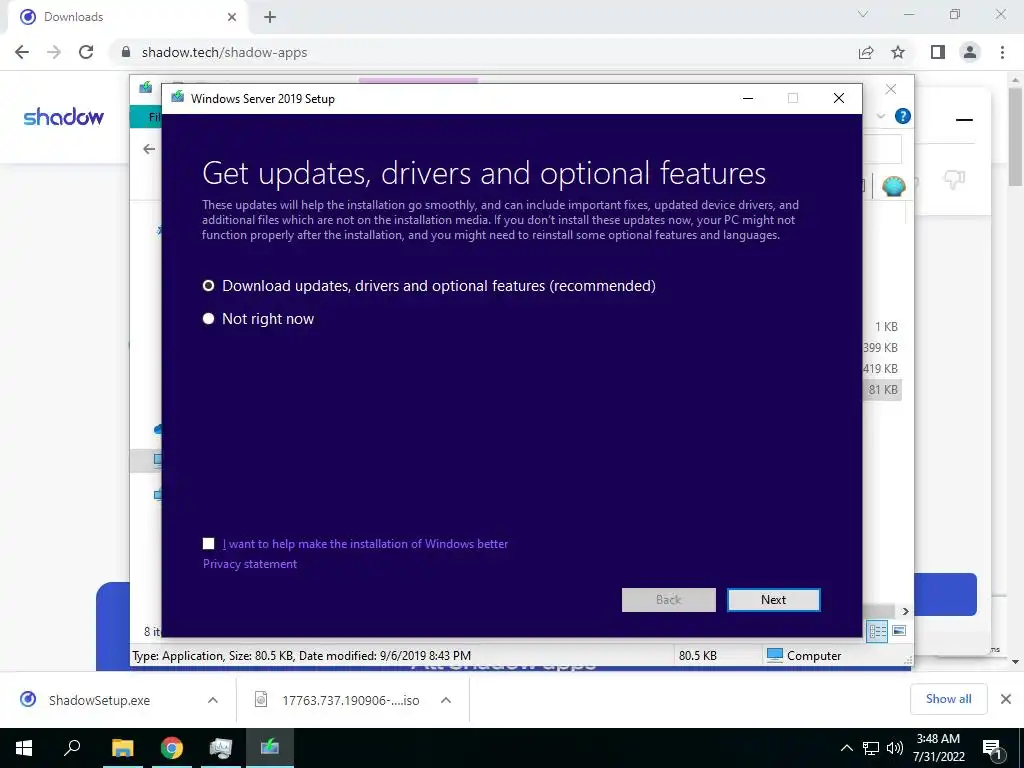Reload the shadow.tech page
1024x768 pixels.
pos(86,52)
